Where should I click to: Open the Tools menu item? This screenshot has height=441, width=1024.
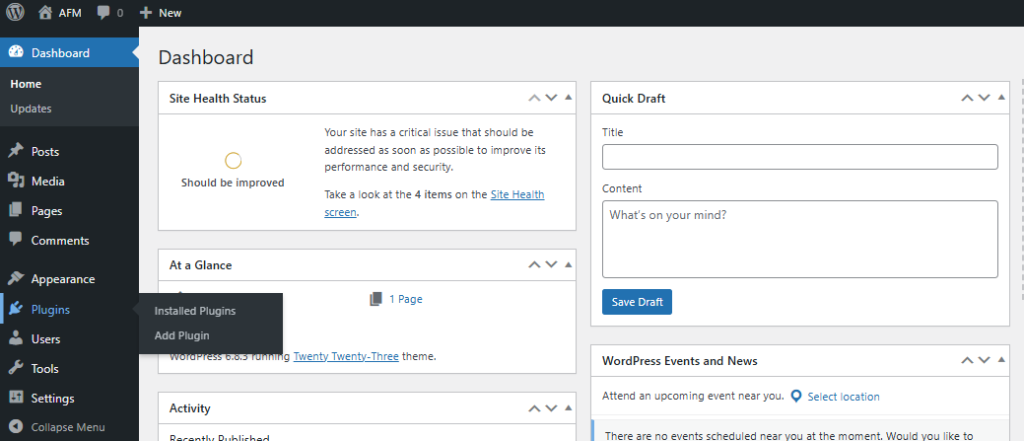point(45,368)
